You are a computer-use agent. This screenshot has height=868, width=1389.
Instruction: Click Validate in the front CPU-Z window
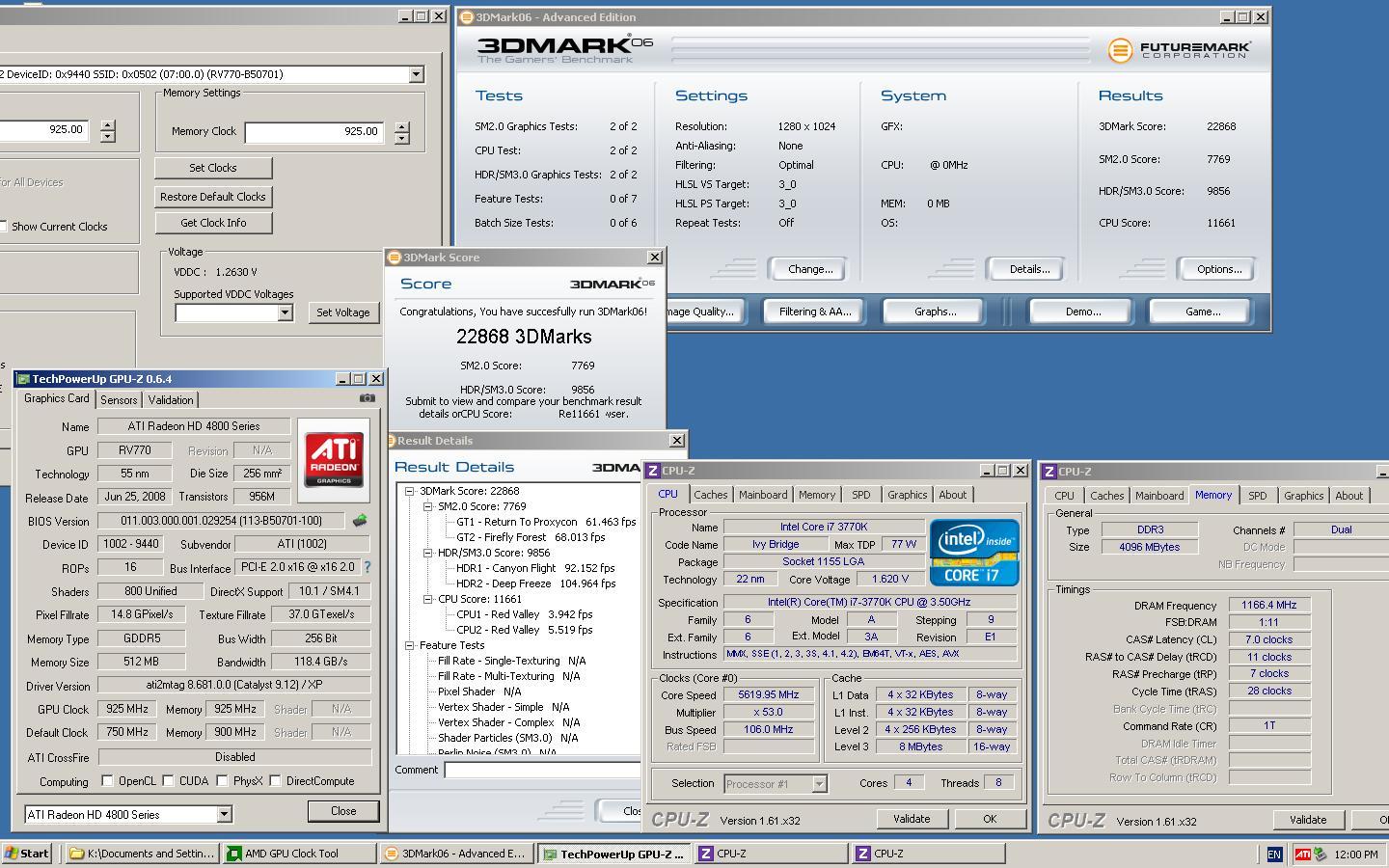coord(912,819)
